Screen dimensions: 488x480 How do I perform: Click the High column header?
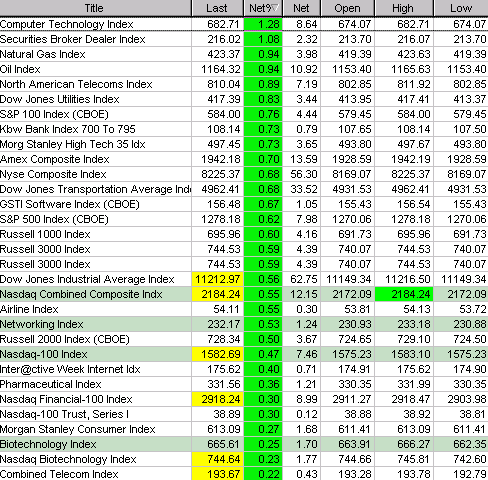(404, 8)
